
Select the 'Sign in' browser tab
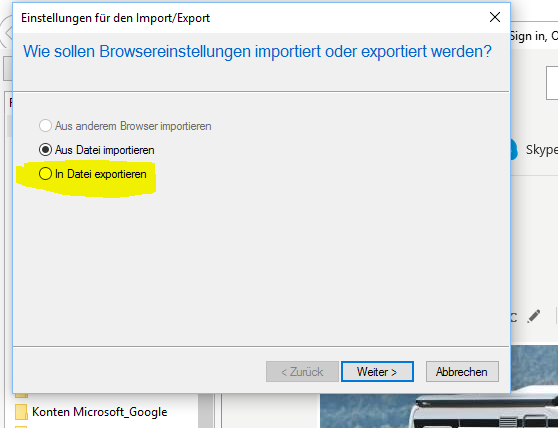534,36
